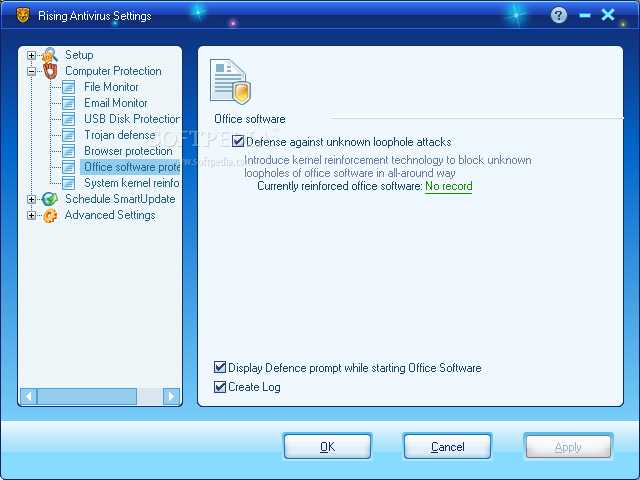640x480 pixels.
Task: Click the File Monitor page icon
Action: pyautogui.click(x=69, y=87)
